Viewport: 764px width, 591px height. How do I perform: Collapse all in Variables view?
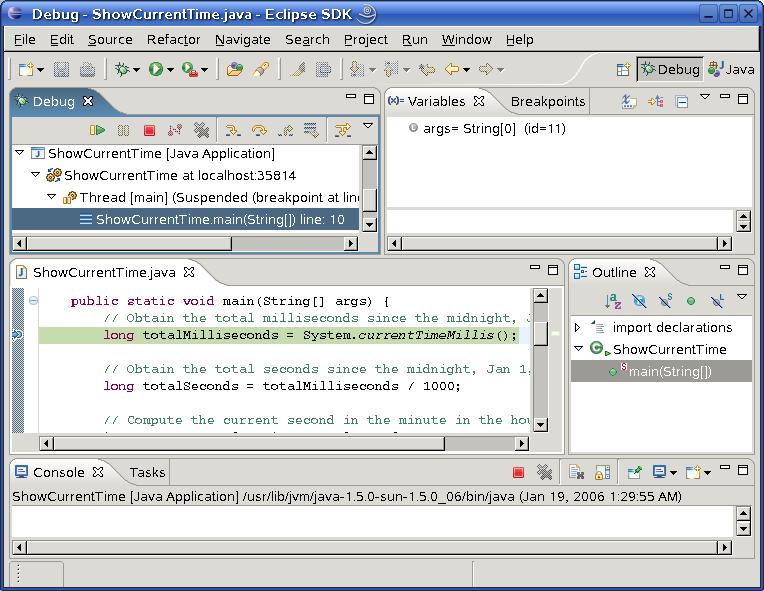point(682,102)
